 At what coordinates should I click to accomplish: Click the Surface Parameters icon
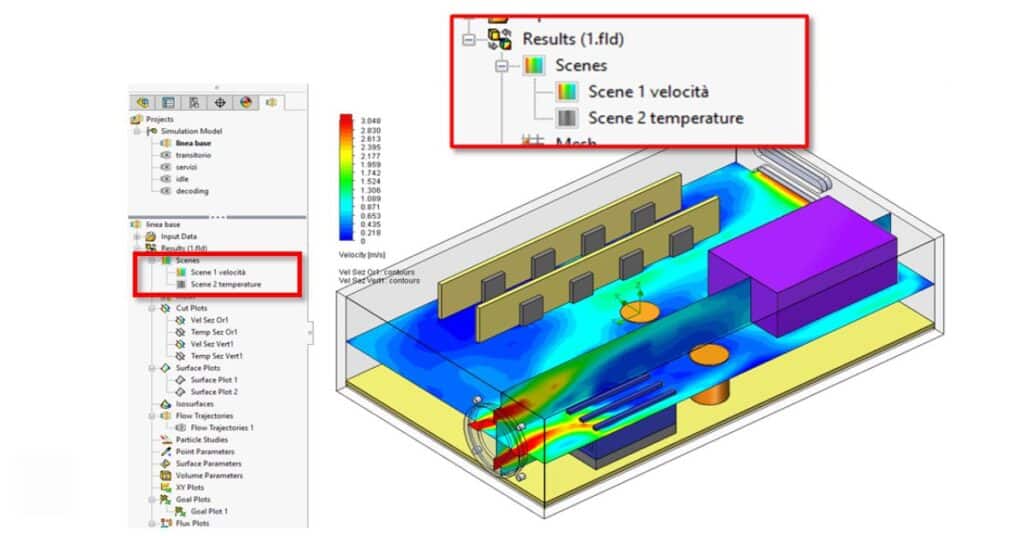pos(165,464)
